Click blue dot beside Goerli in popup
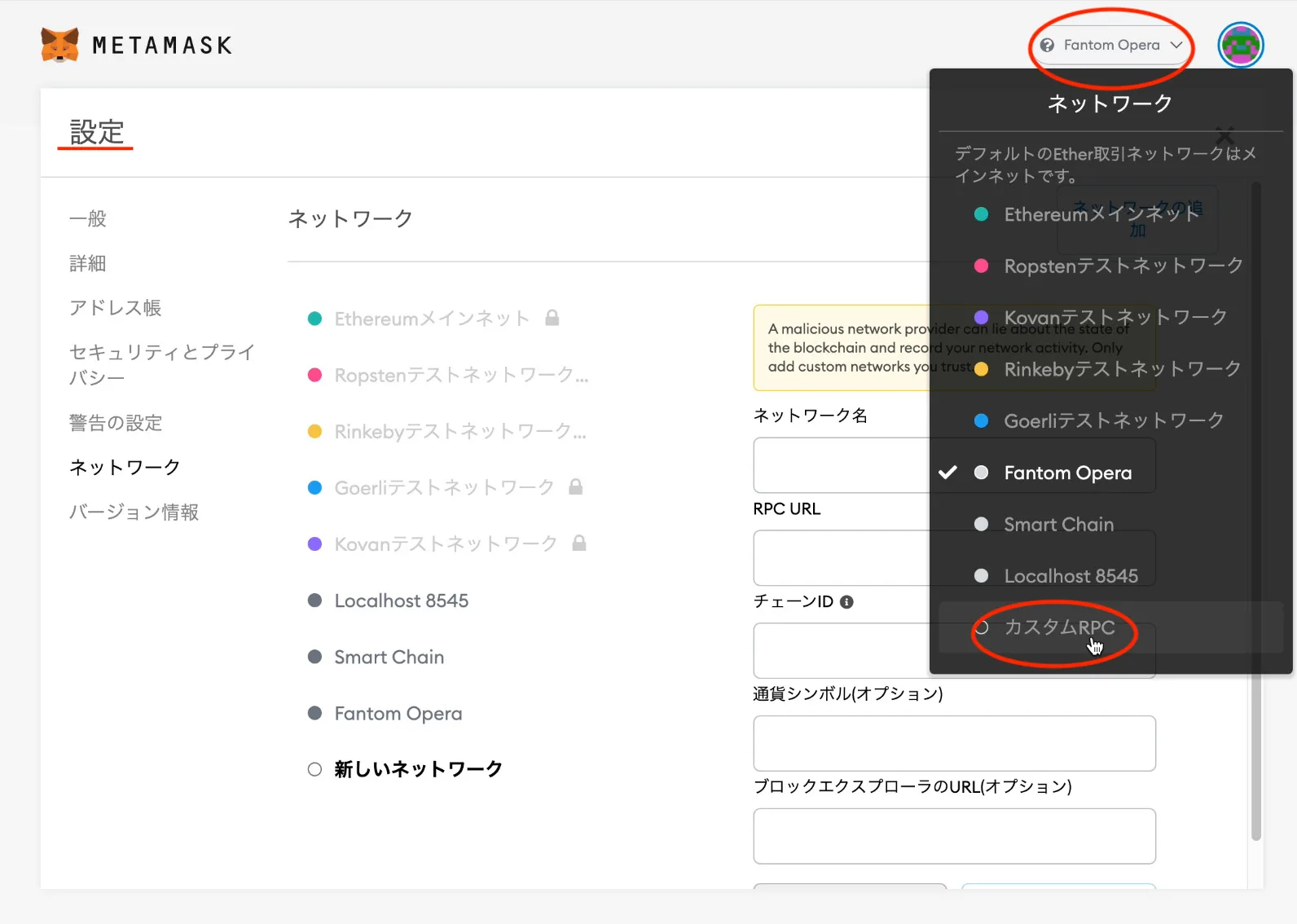1297x924 pixels. 981,420
